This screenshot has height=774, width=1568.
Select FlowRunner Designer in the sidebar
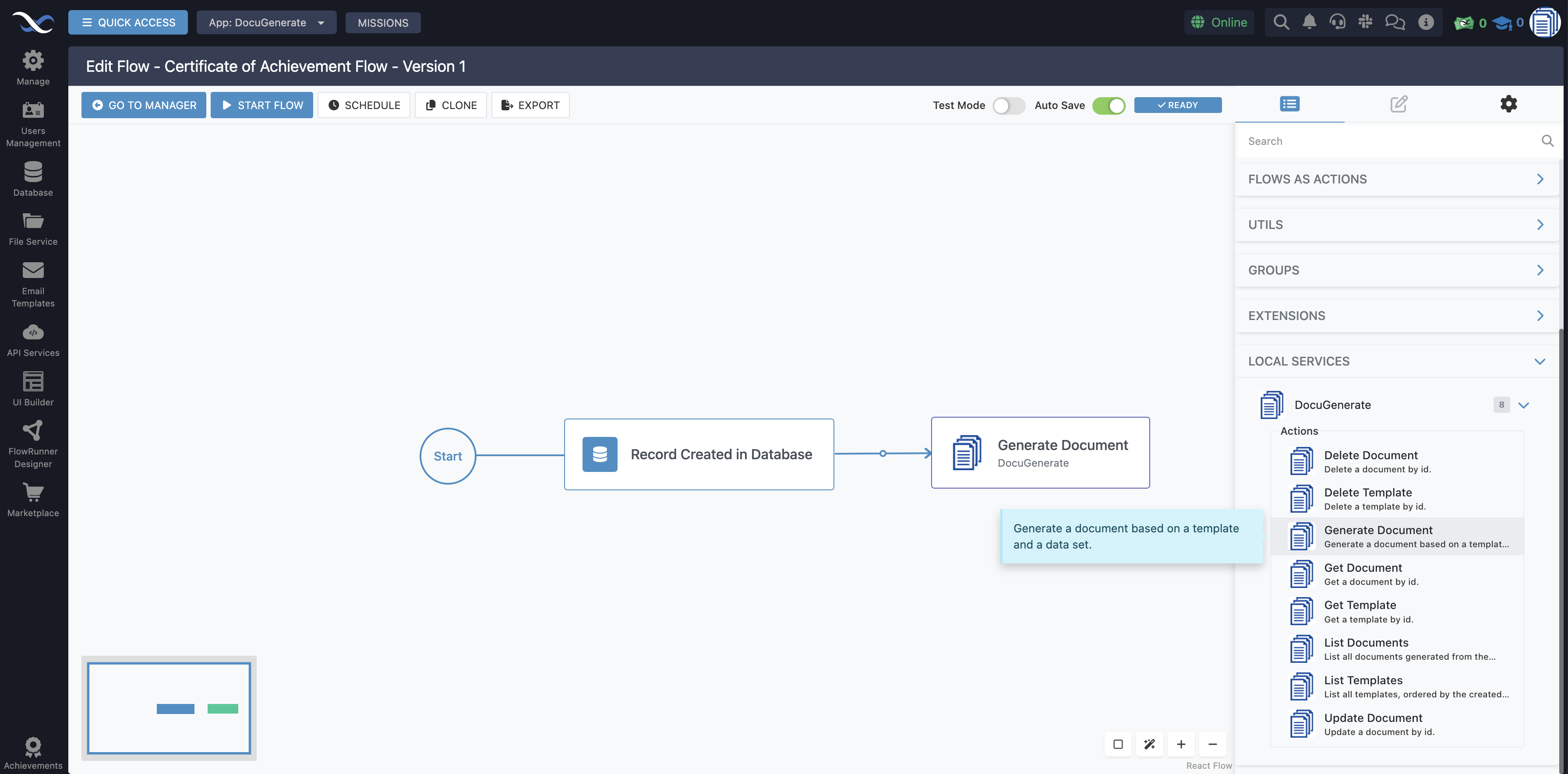33,442
